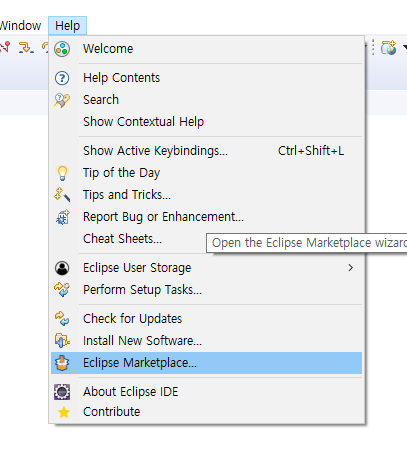Open Tip of the Day

[206, 173]
